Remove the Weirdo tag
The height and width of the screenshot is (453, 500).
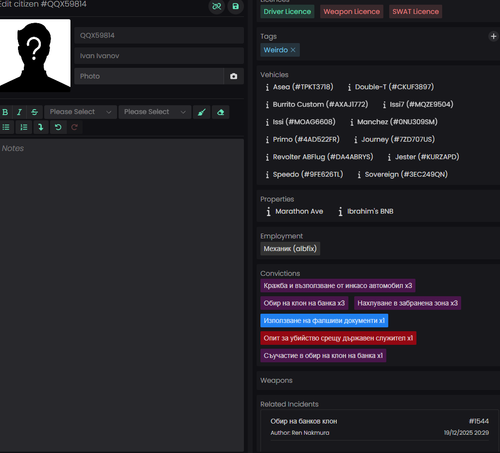click(x=293, y=50)
